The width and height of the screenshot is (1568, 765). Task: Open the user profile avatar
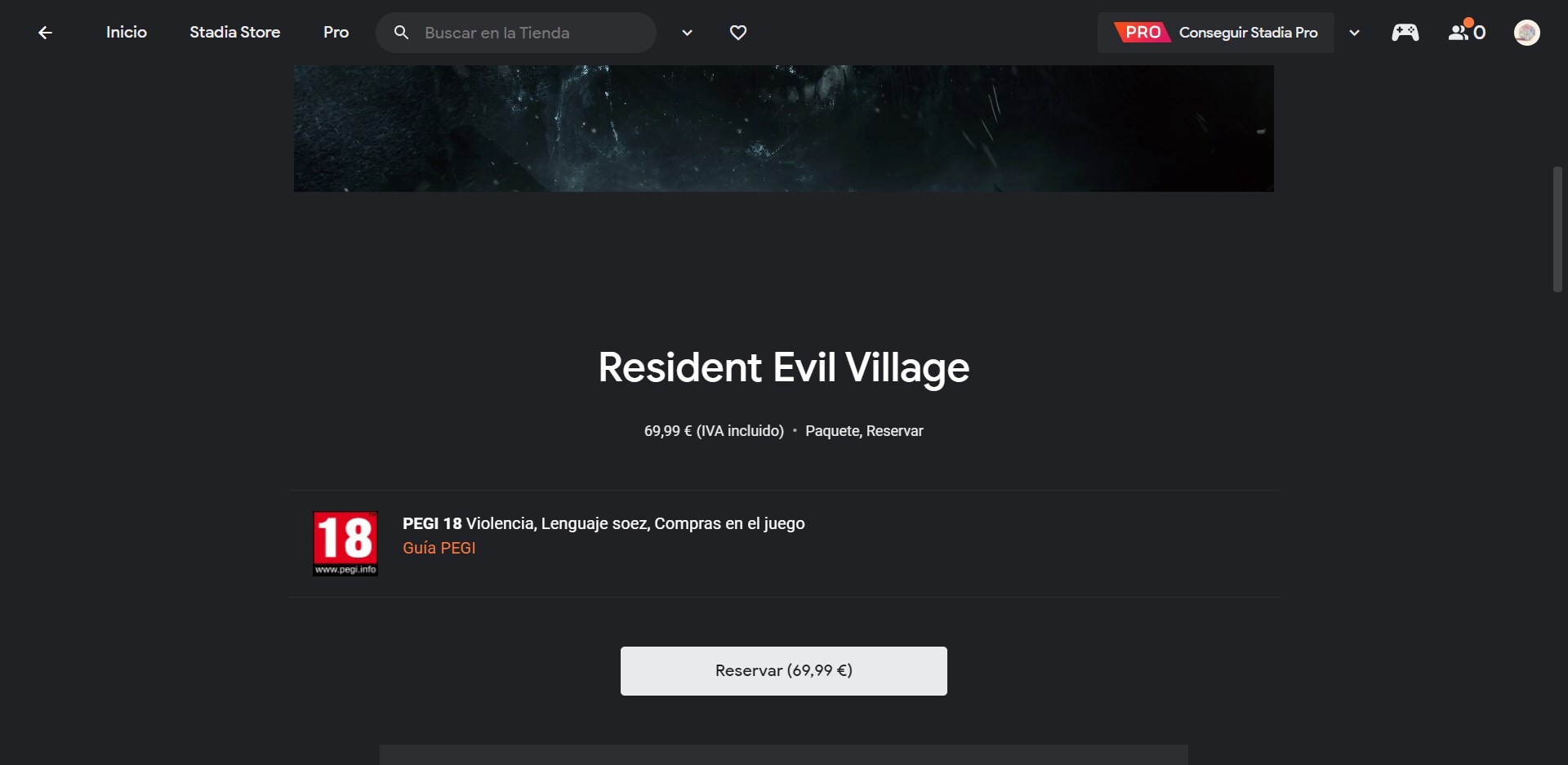[1527, 33]
